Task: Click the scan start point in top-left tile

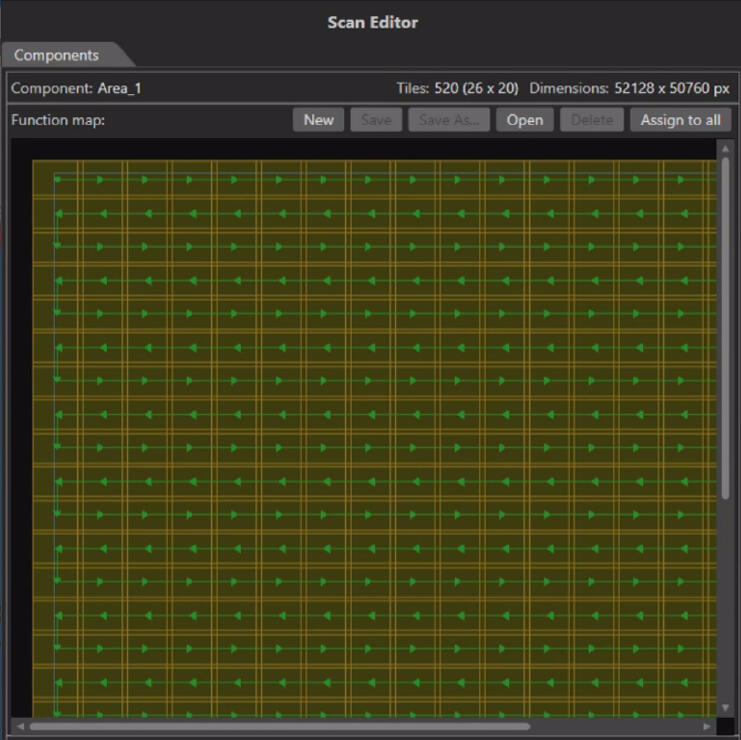Action: point(57,180)
